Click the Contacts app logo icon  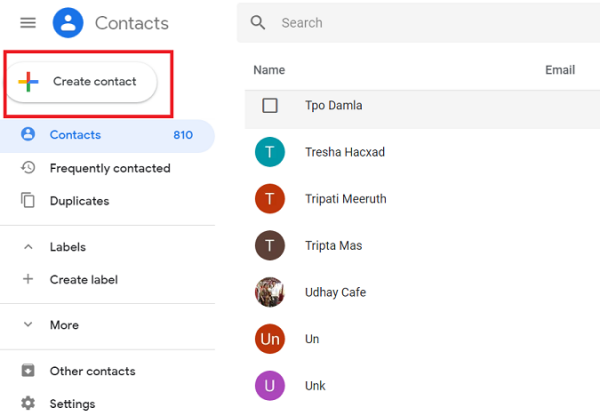click(68, 23)
